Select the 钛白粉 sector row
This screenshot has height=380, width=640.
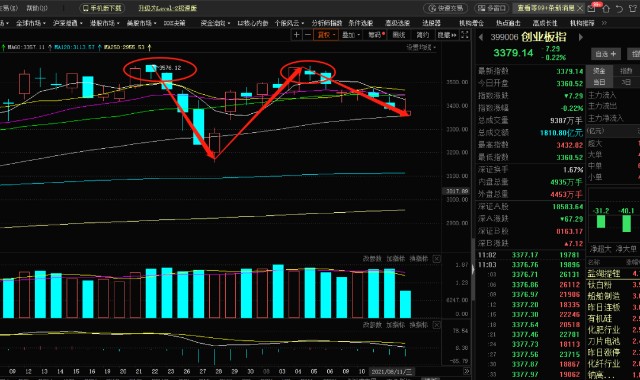613,285
